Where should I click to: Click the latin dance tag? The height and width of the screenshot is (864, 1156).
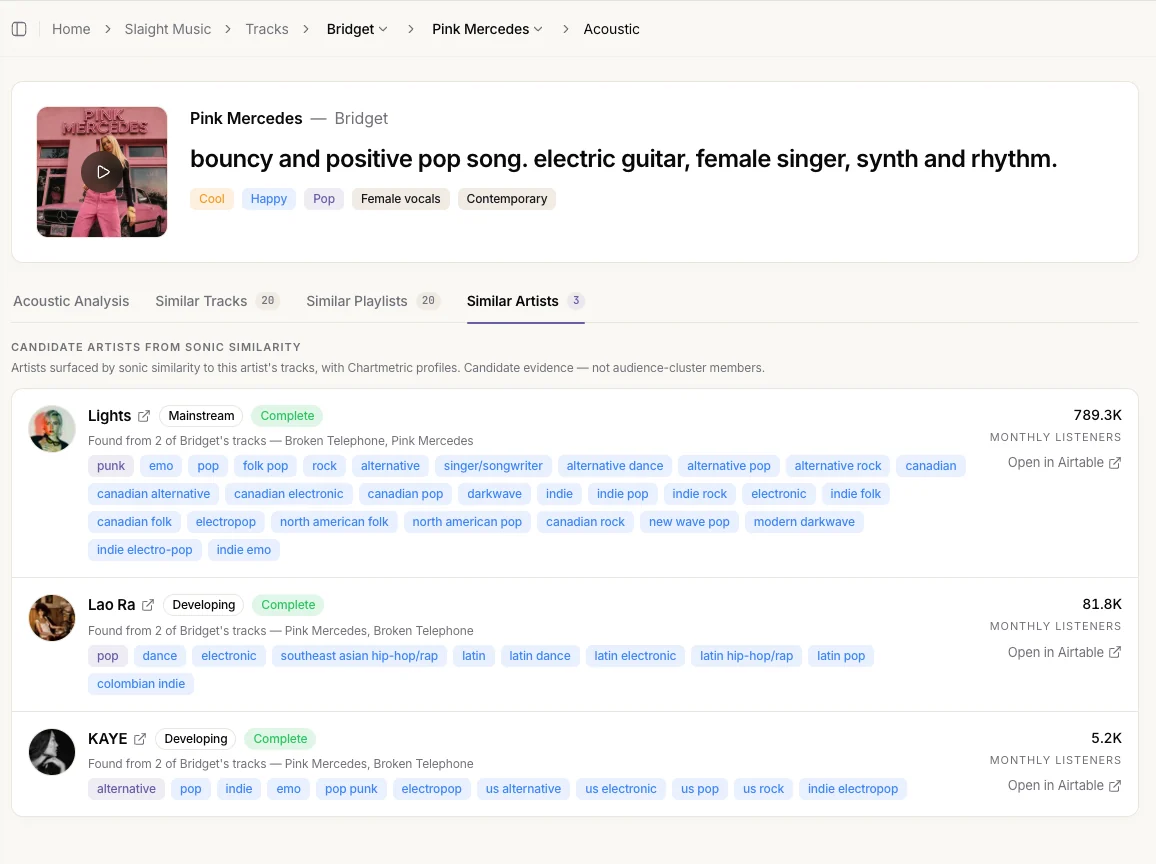540,656
